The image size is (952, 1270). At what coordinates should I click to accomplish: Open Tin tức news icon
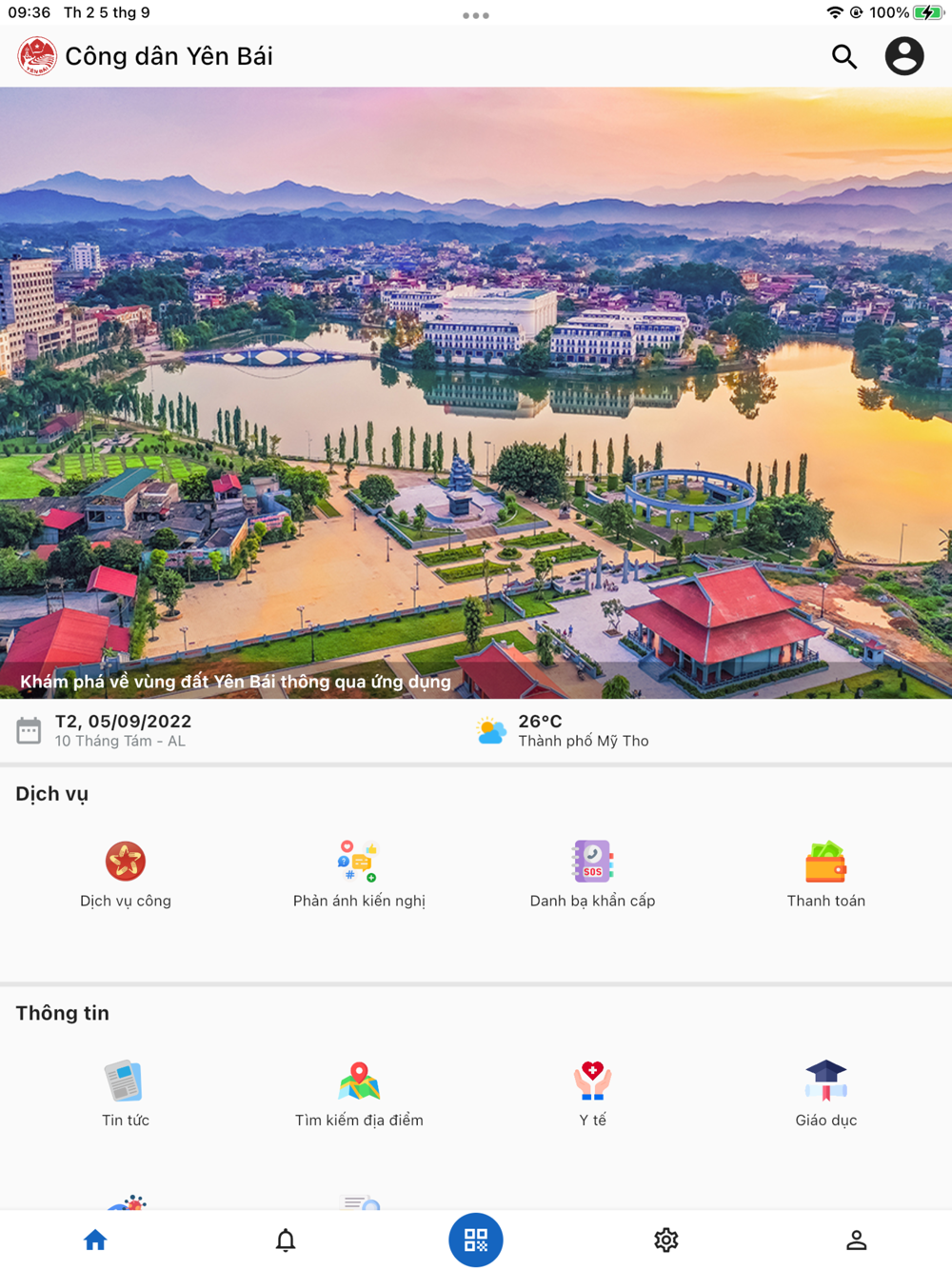pos(125,1081)
